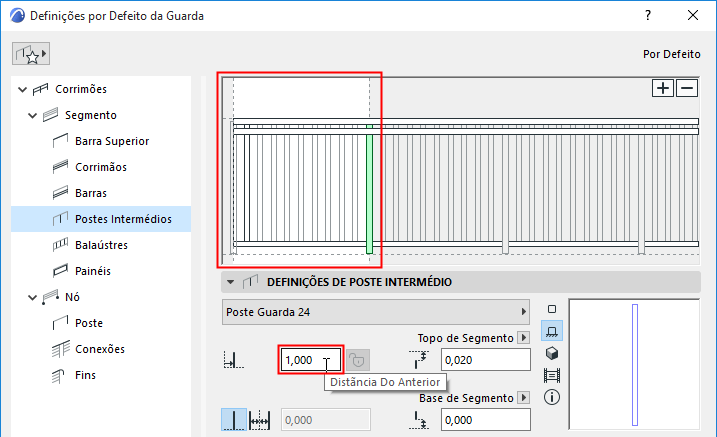Click the top of segment offset icon
The image size is (717, 437).
click(419, 360)
